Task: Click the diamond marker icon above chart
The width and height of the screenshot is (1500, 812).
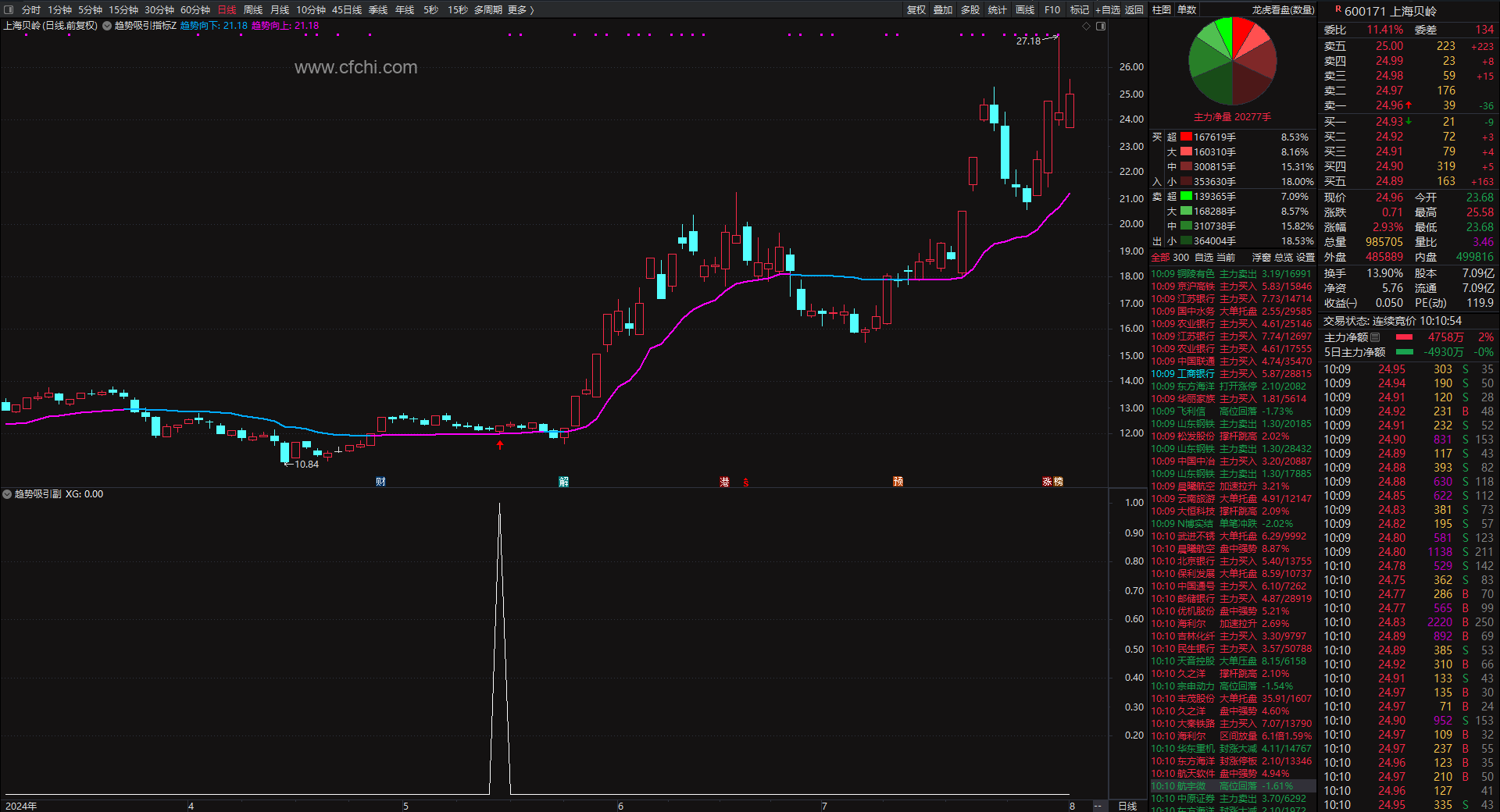Action: tap(1086, 27)
